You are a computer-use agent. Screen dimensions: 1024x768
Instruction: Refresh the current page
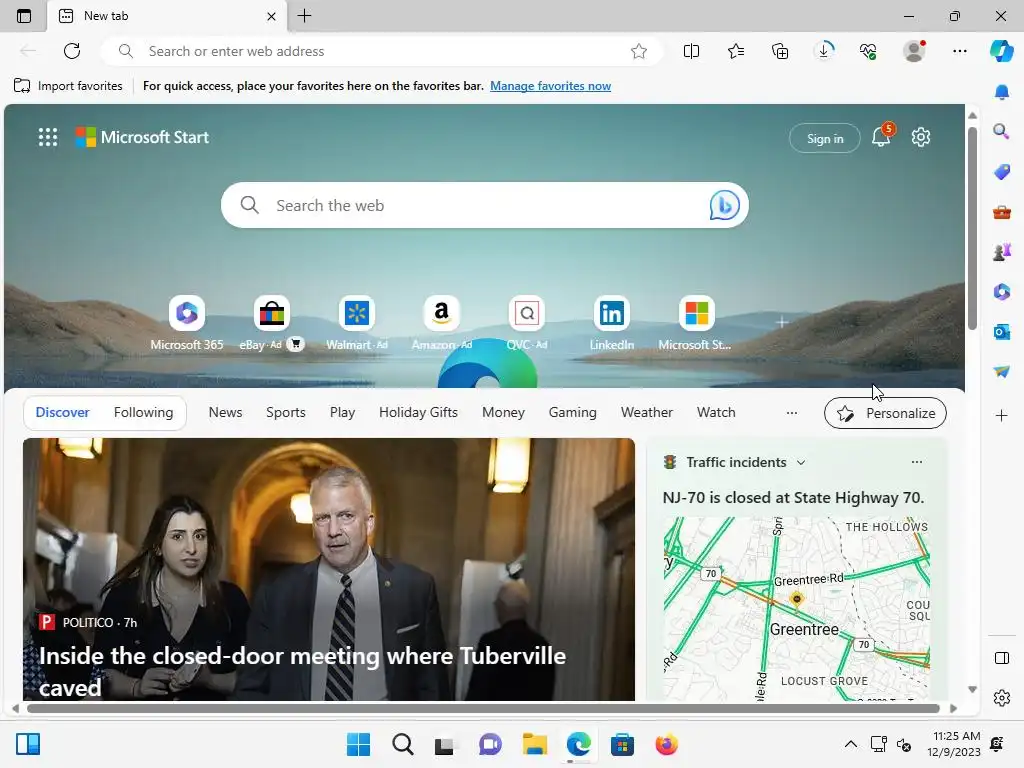point(72,51)
